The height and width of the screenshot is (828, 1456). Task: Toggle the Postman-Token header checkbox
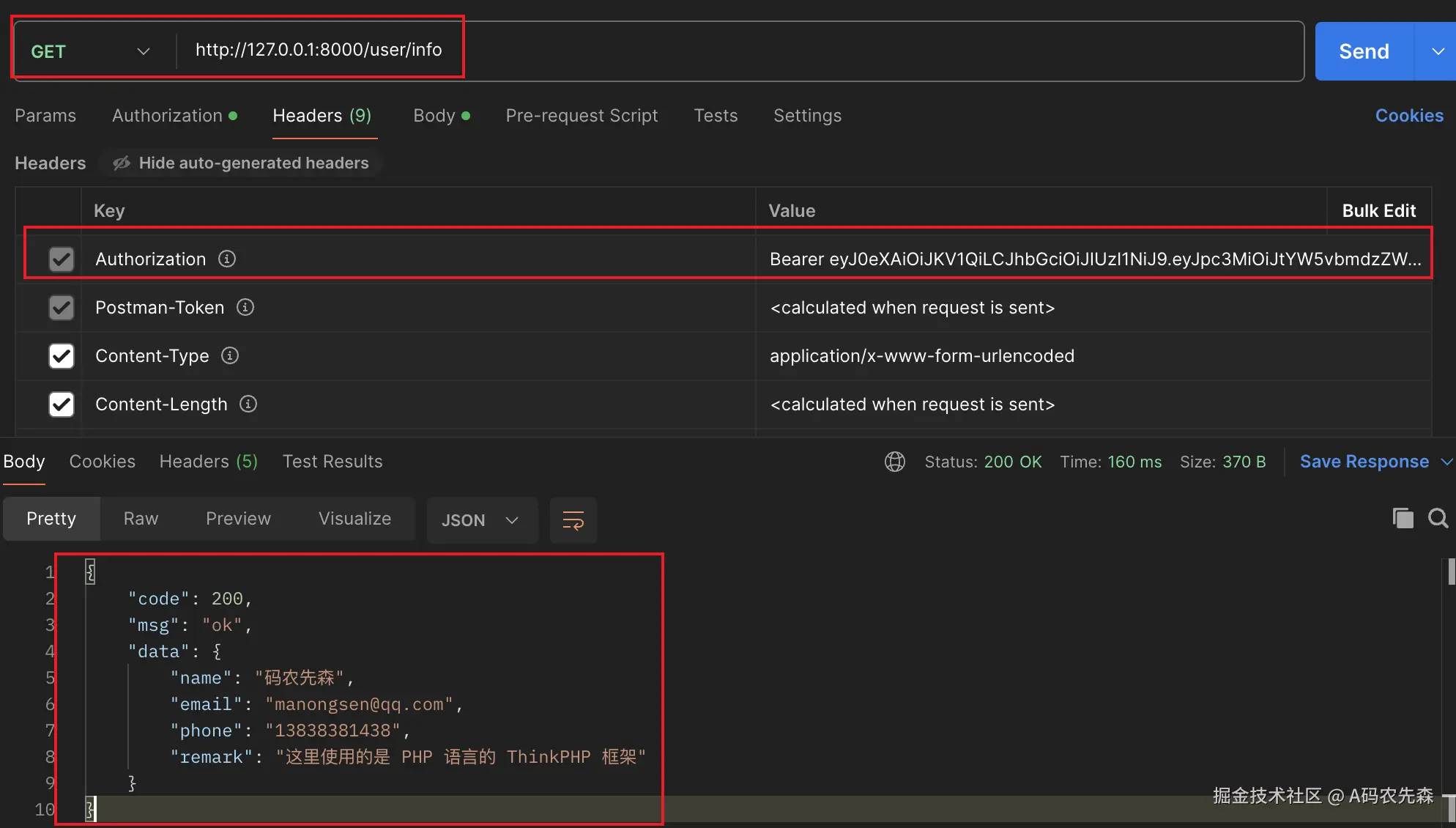pos(62,308)
